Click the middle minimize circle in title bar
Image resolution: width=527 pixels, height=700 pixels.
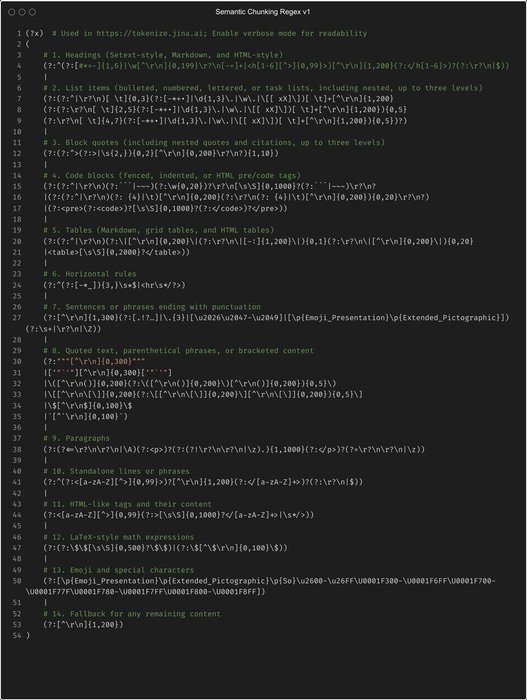point(22,12)
